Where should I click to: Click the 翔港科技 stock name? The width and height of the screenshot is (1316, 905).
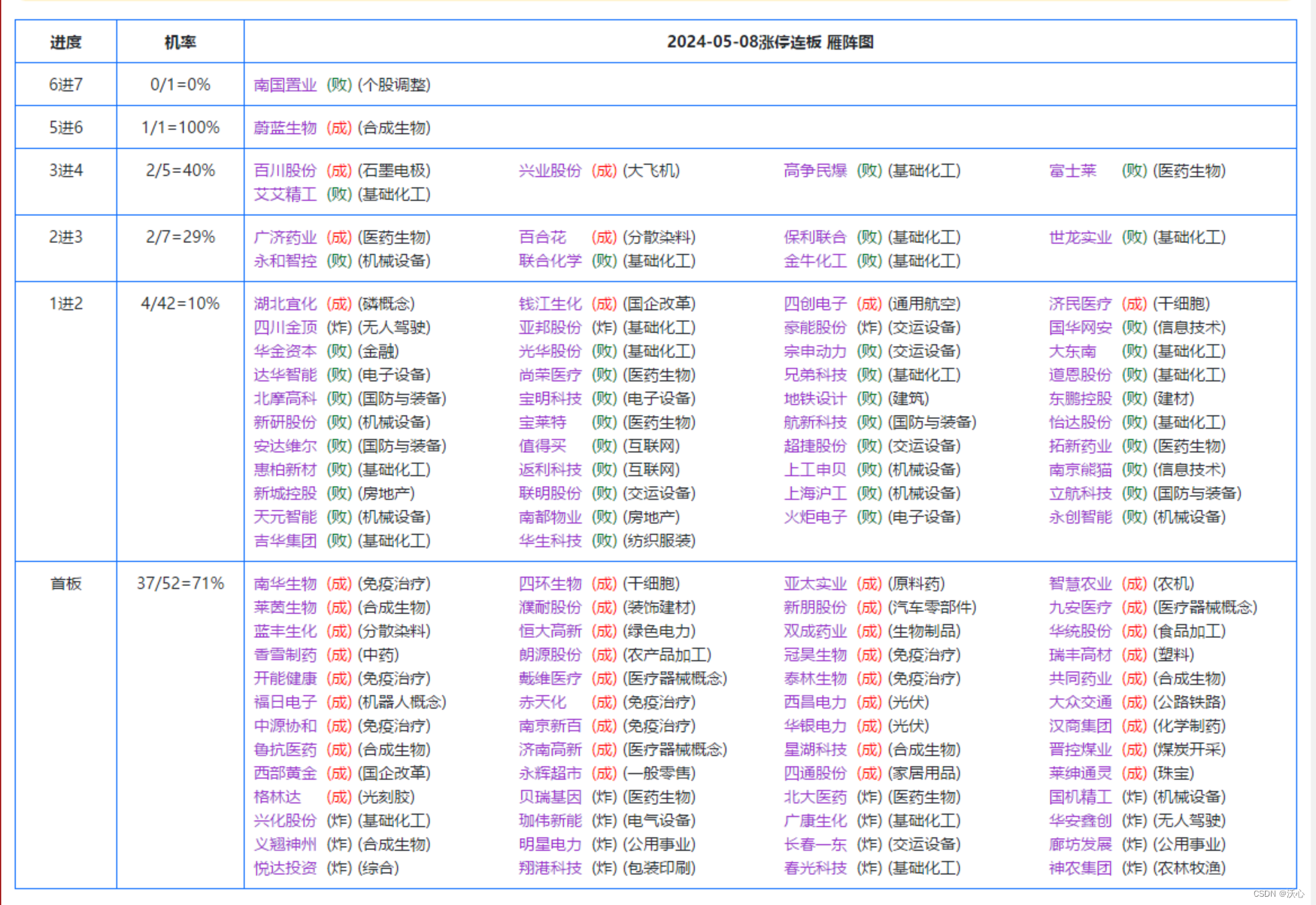point(550,868)
